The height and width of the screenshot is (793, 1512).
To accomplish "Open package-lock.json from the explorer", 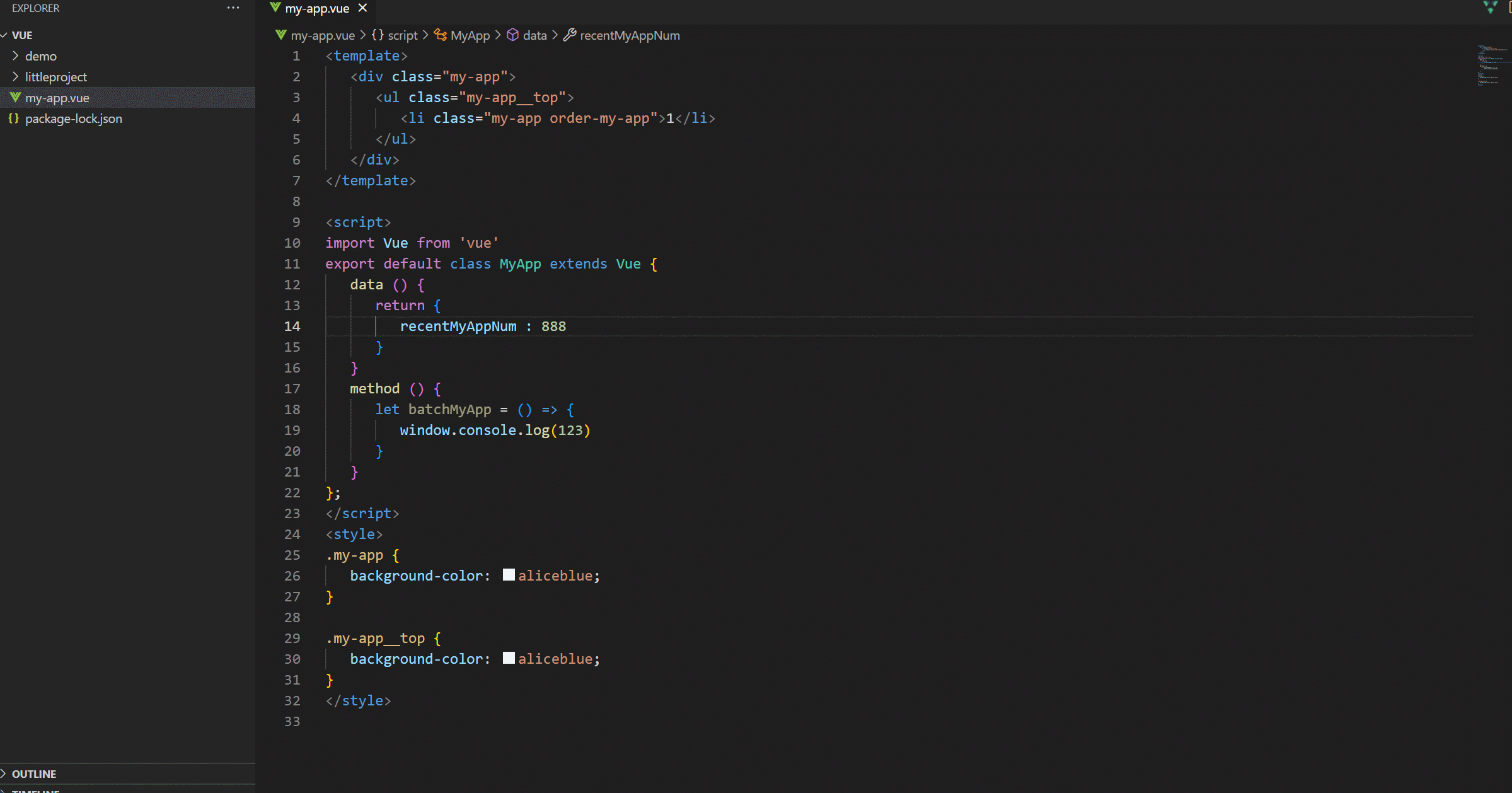I will coord(74,119).
